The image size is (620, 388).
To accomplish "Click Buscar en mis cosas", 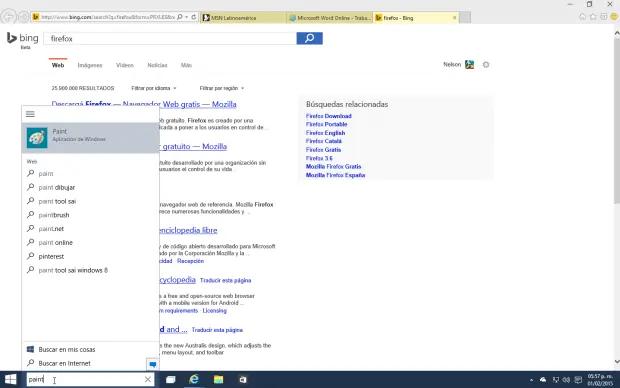I will pos(67,350).
